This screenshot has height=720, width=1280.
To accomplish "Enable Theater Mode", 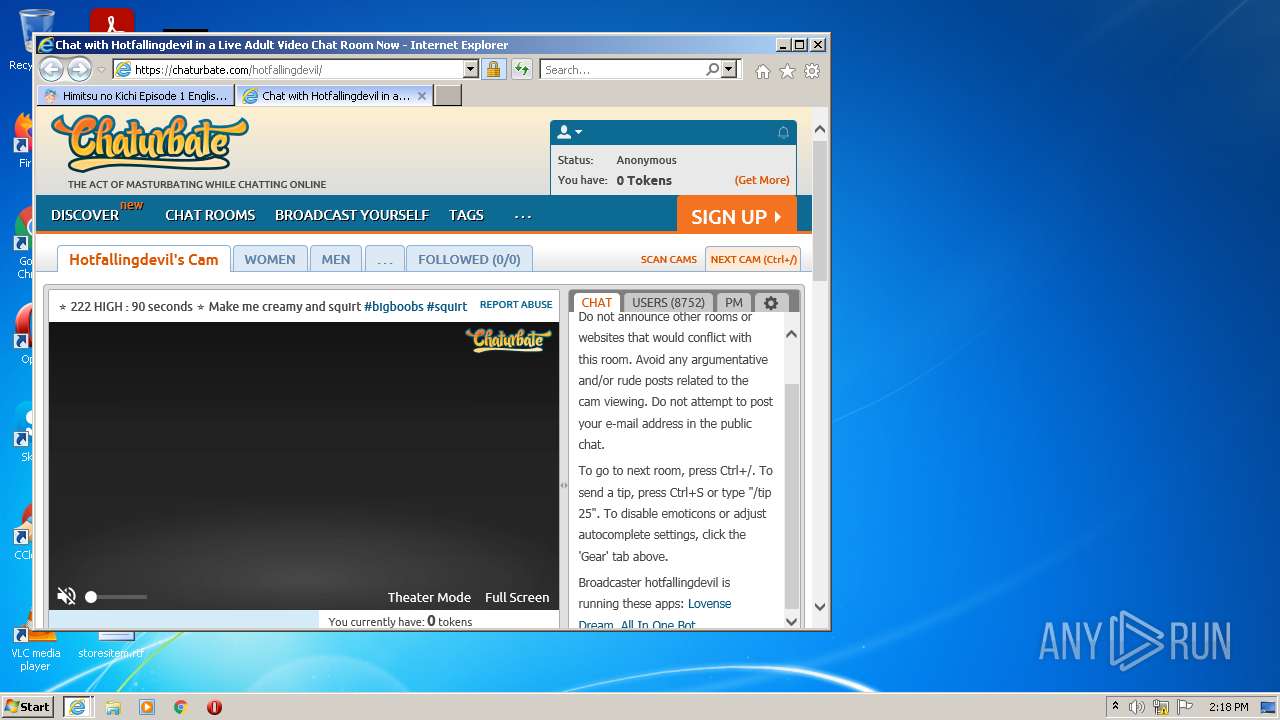I will (x=429, y=597).
